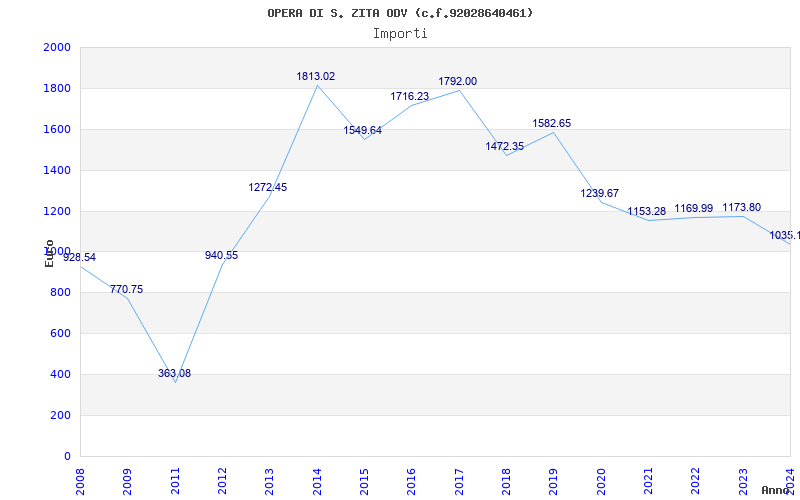This screenshot has width=800, height=500.
Task: Click the x-axis year 2013
Action: [269, 482]
